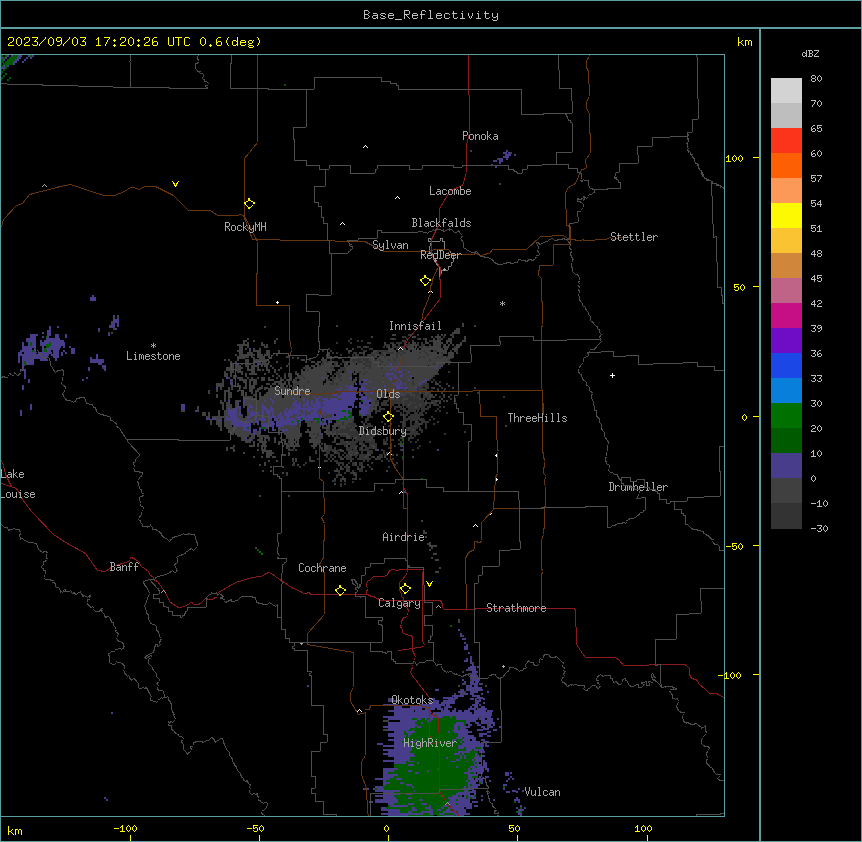The height and width of the screenshot is (842, 862).
Task: Click the Base_Reflectivity title text
Action: coord(431,15)
